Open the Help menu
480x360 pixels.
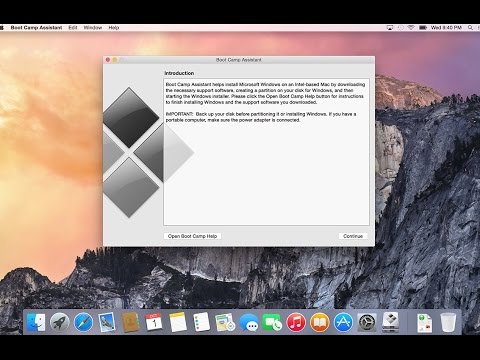click(x=114, y=28)
